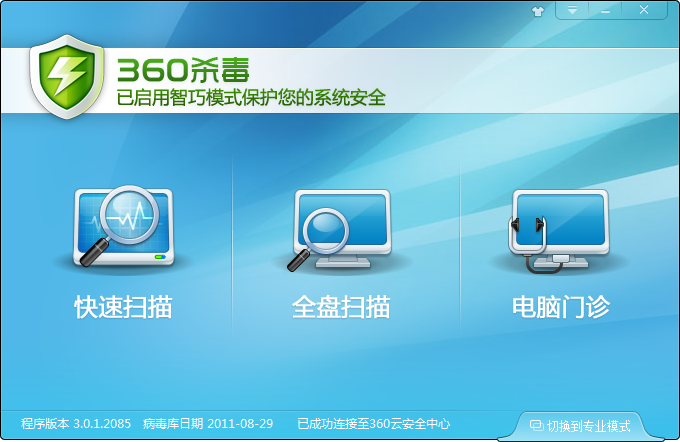
Task: Open computer clinic stethoscope icon
Action: 559,231
